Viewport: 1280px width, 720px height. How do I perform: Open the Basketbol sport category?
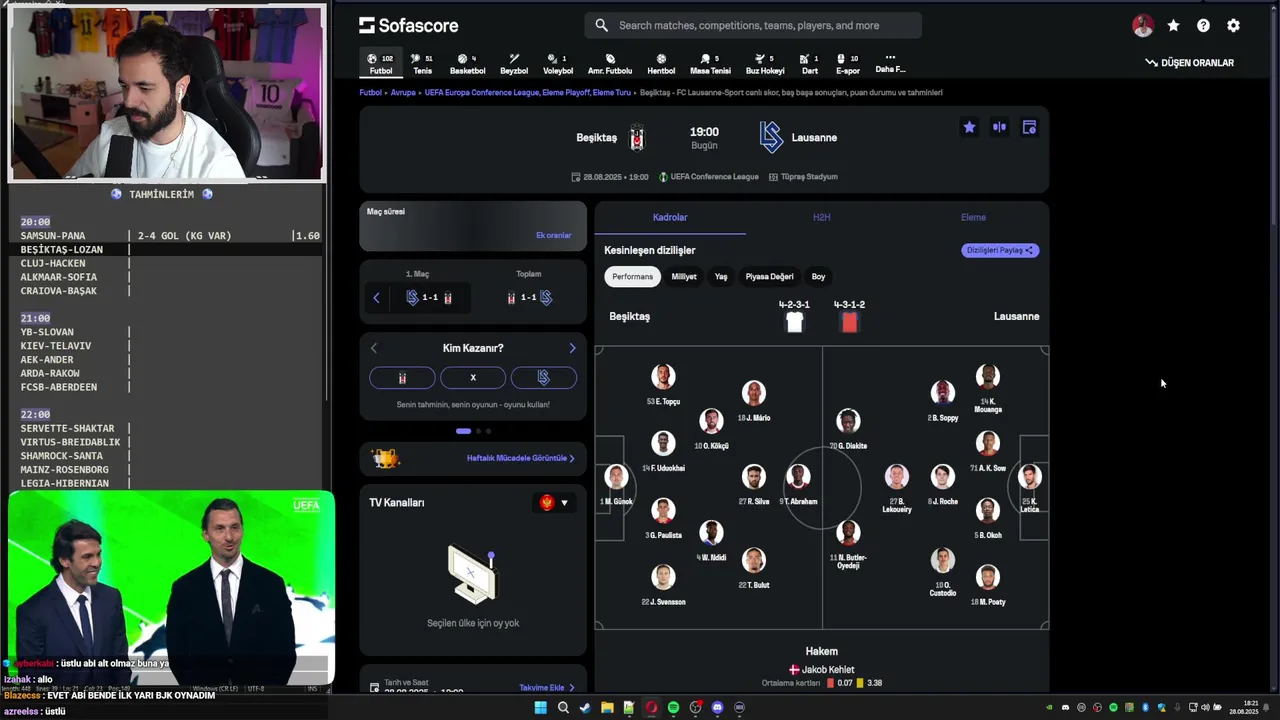pos(467,64)
